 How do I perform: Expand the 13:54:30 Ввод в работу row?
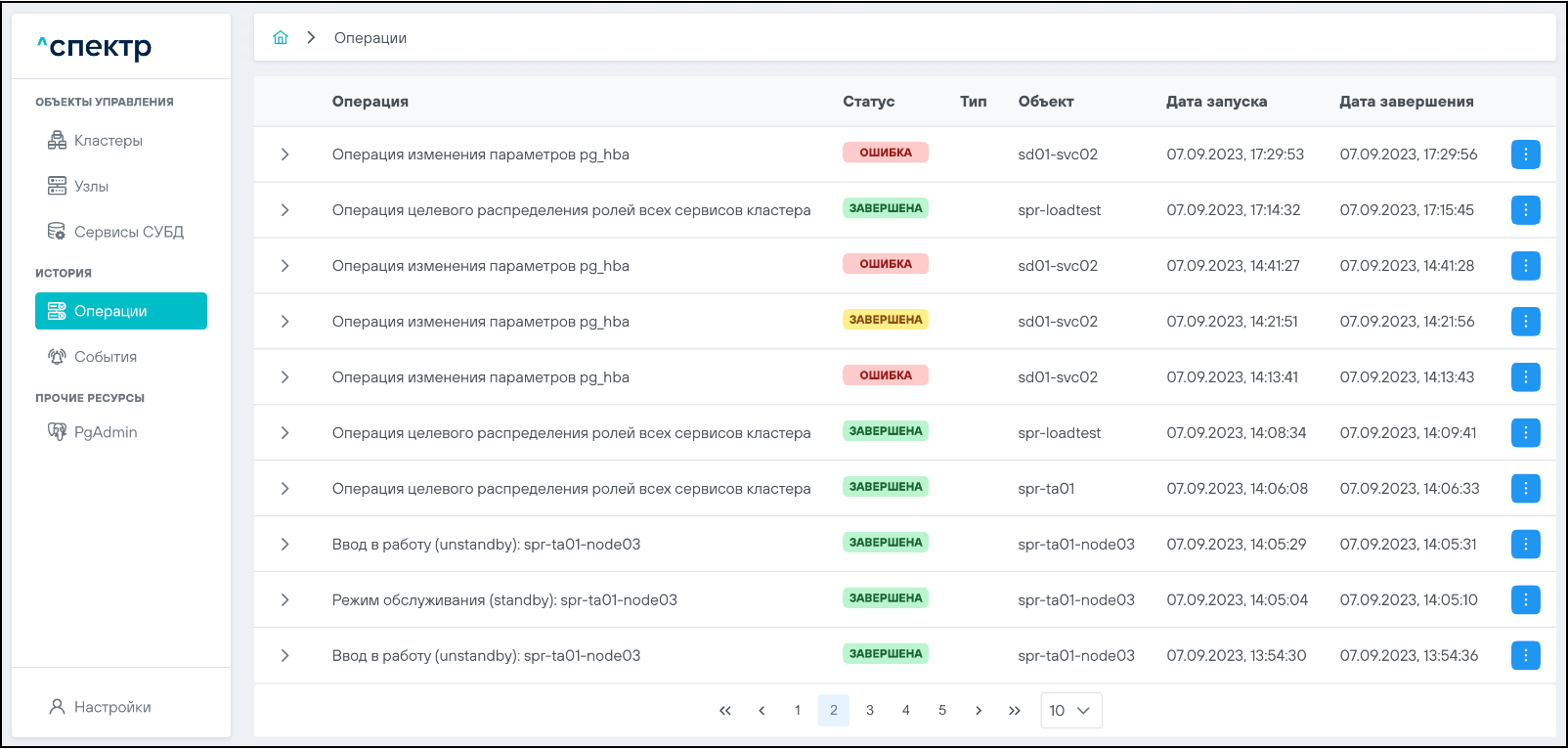coord(284,656)
